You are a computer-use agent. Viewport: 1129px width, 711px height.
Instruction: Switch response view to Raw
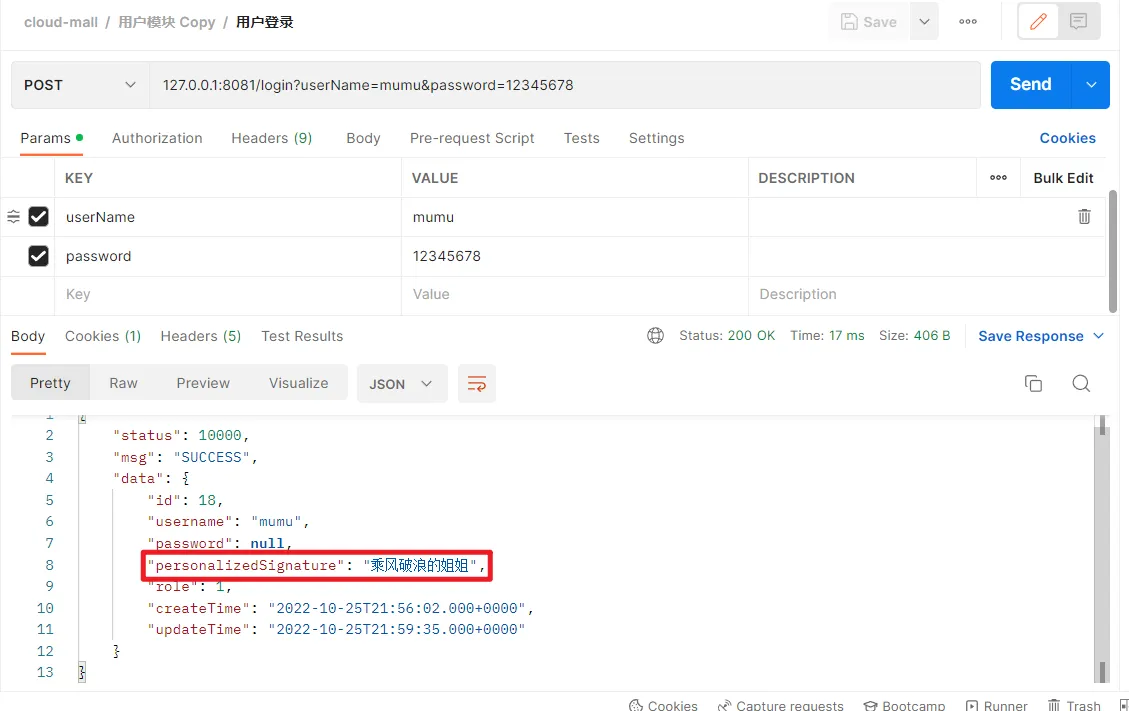pyautogui.click(x=123, y=383)
